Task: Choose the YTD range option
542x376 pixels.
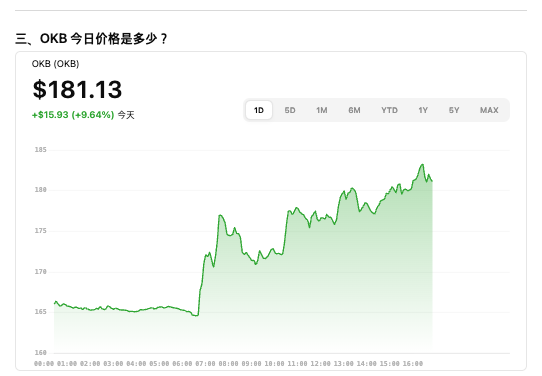Action: tap(389, 110)
